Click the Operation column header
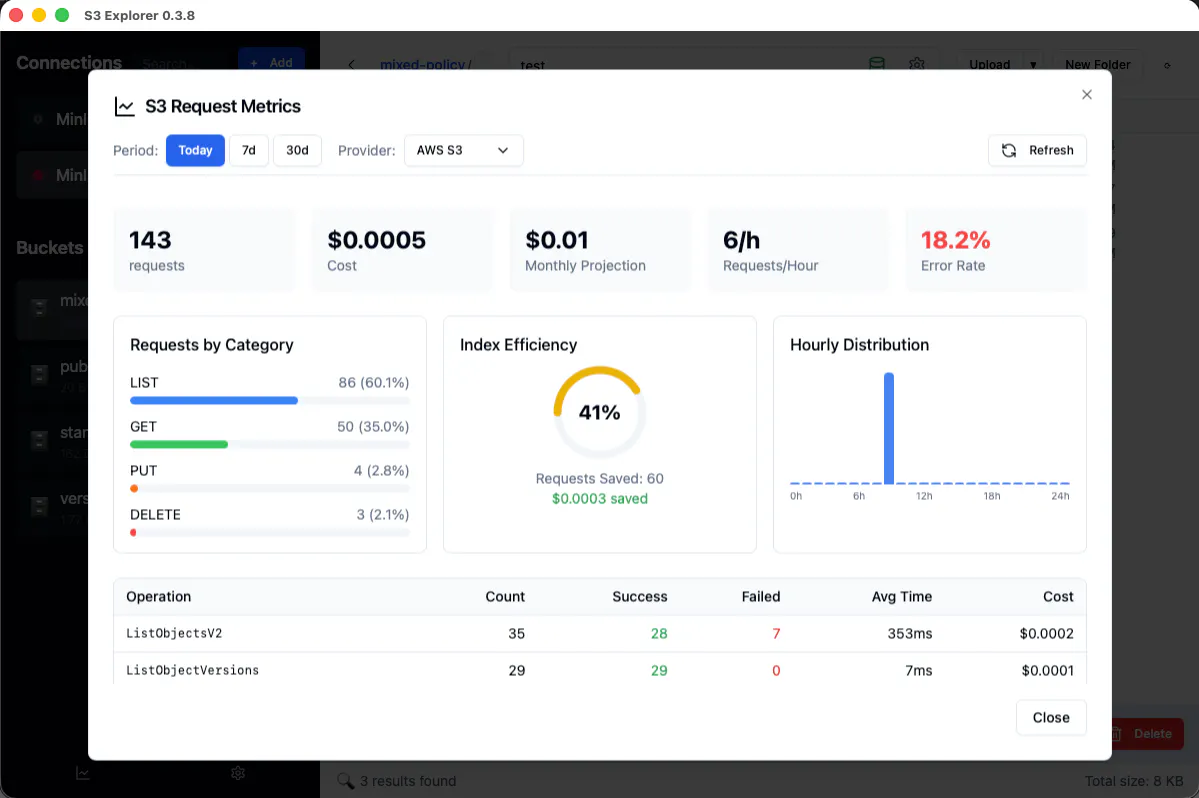 click(x=158, y=597)
